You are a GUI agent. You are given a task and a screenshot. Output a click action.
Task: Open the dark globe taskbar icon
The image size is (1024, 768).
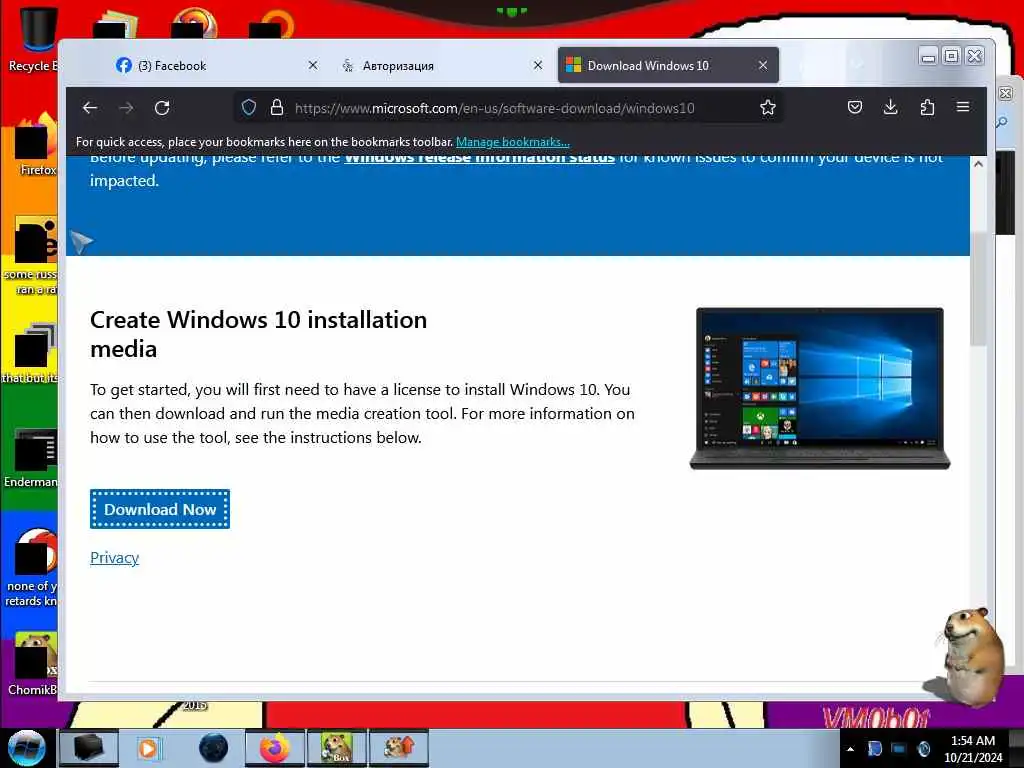tap(214, 748)
